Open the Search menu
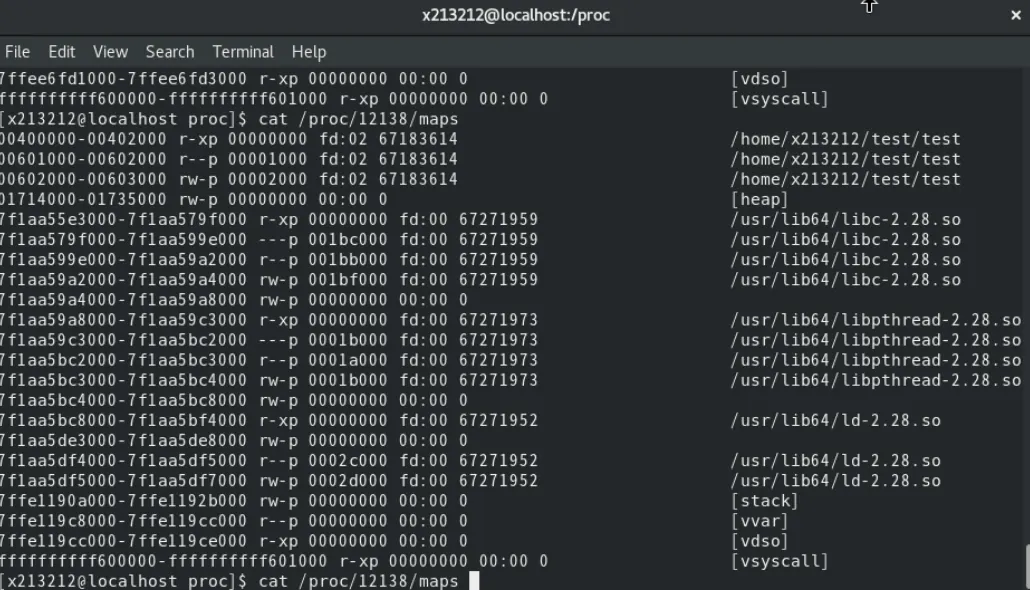1030x590 pixels. point(169,52)
